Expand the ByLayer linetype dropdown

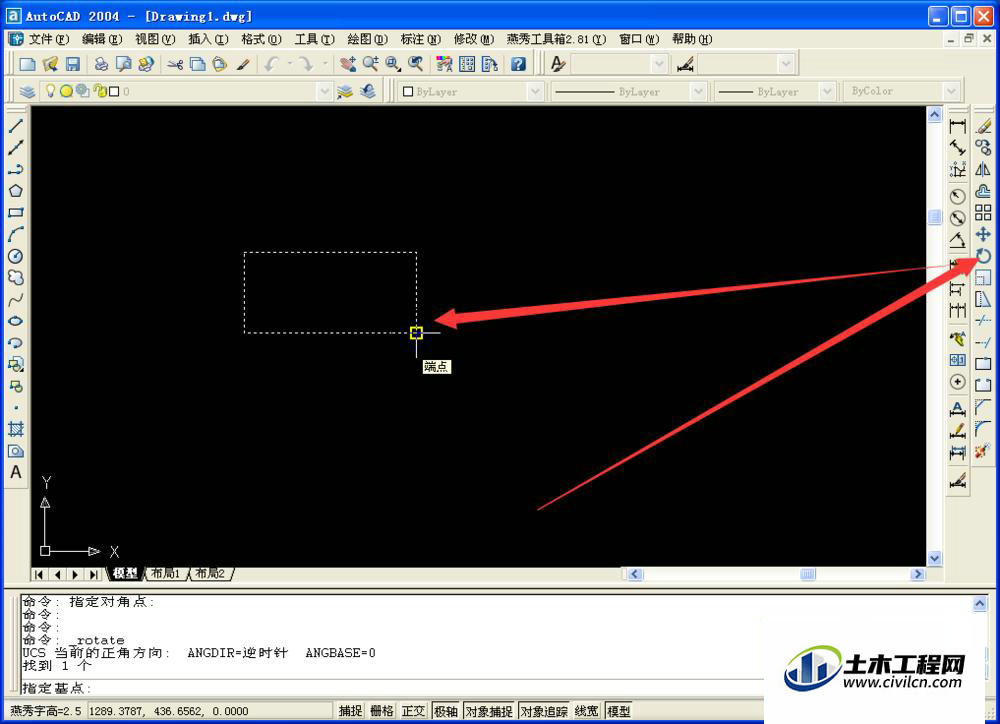[x=698, y=91]
